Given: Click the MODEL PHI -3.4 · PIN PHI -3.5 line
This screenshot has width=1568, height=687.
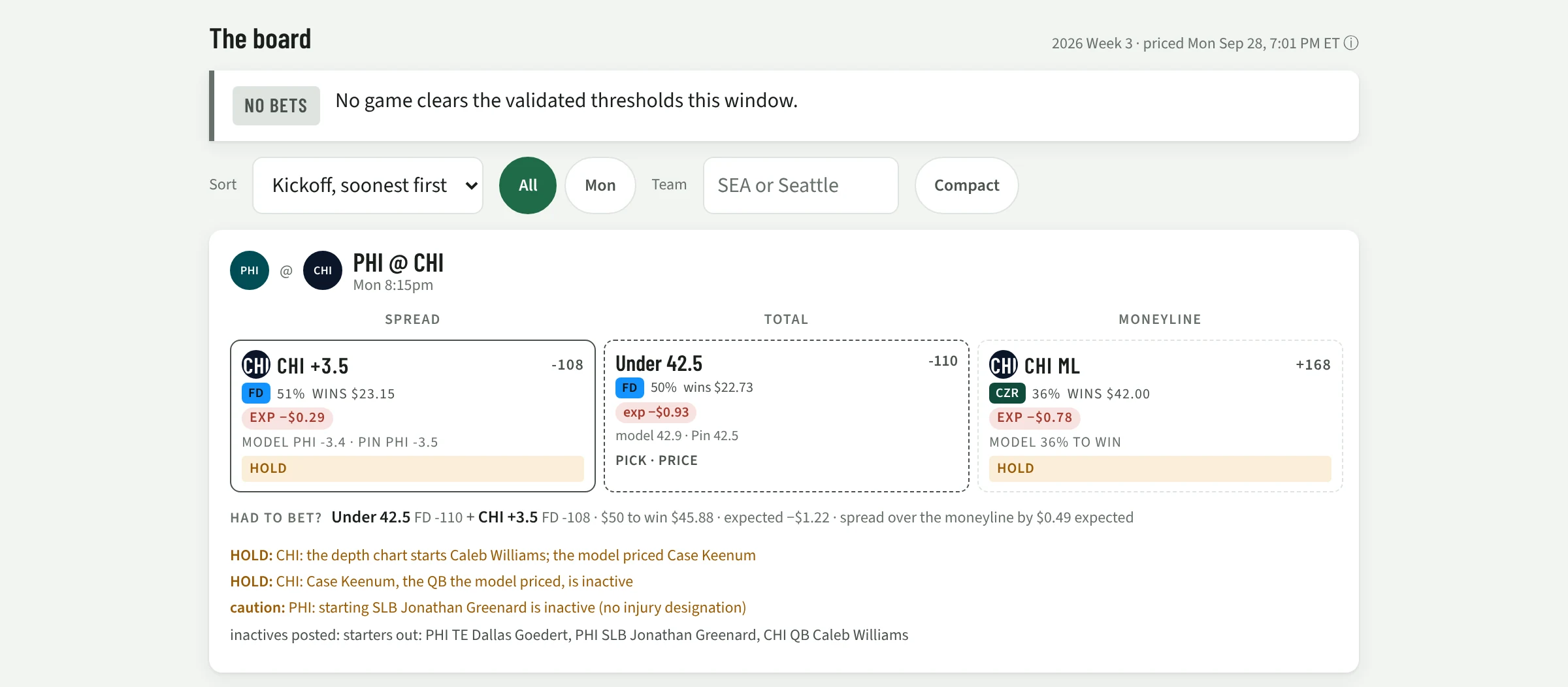Looking at the screenshot, I should [x=340, y=443].
